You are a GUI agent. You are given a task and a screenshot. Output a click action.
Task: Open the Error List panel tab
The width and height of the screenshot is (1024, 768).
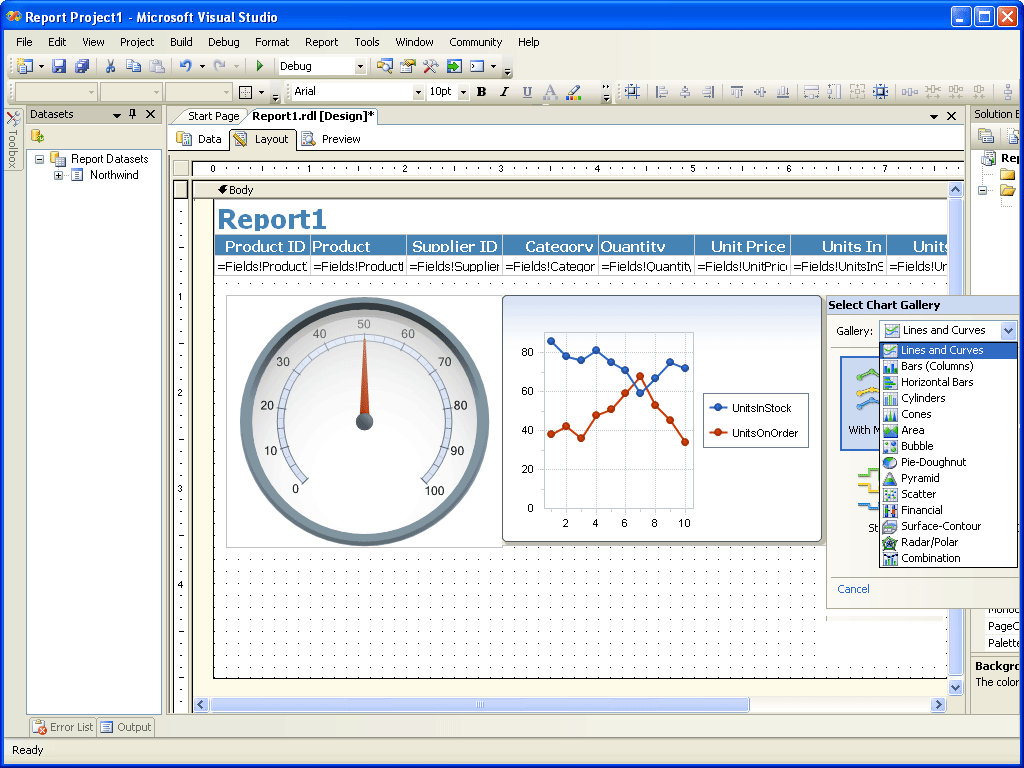(x=63, y=727)
